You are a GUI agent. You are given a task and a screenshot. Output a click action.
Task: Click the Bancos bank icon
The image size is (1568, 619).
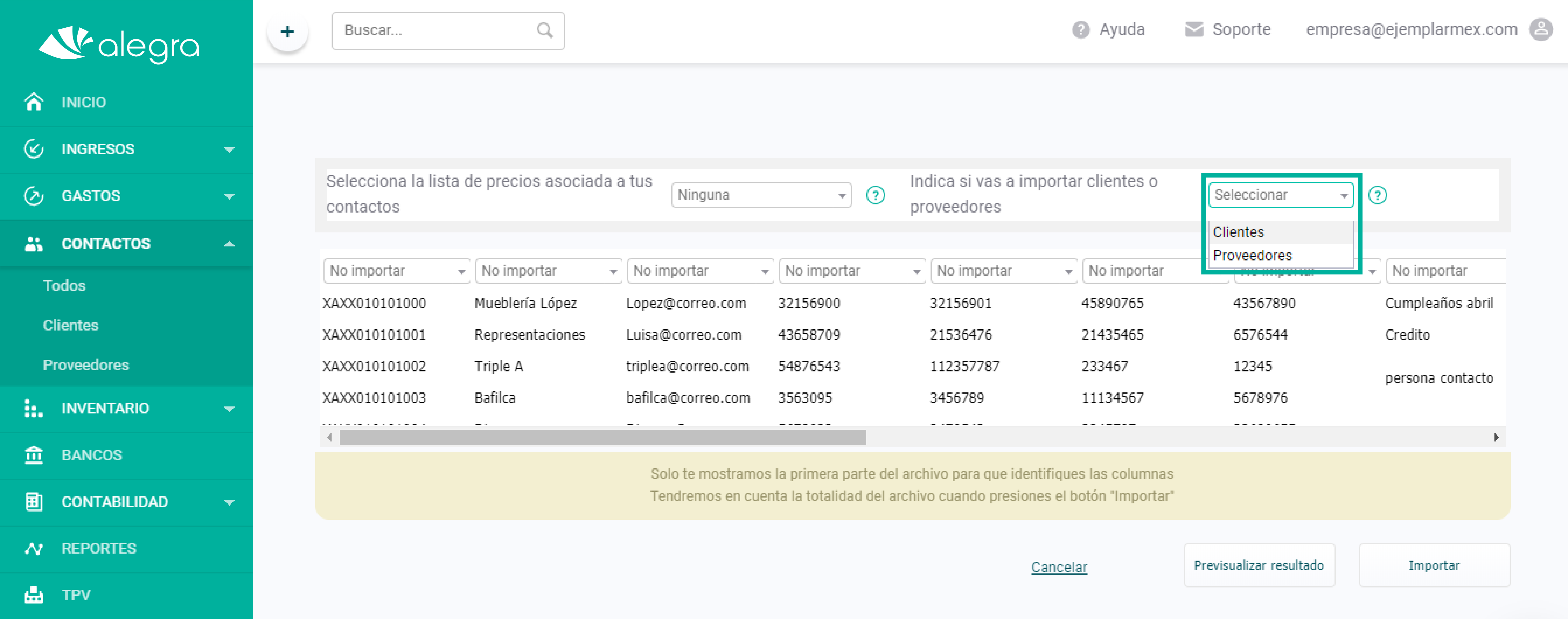(x=34, y=455)
